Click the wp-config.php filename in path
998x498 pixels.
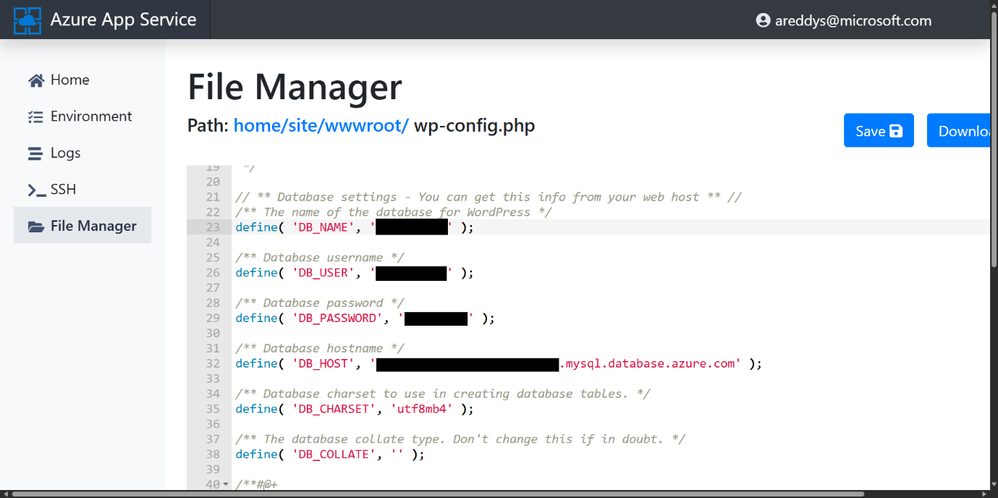[x=474, y=126]
